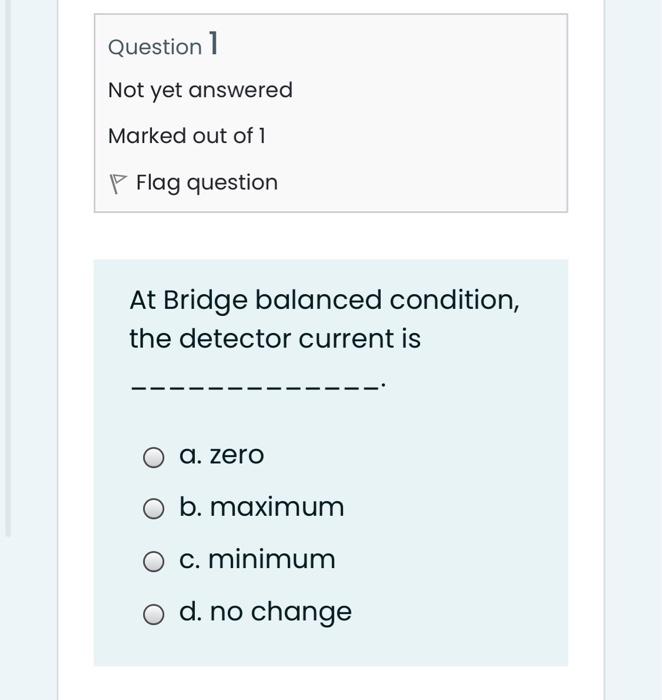Click the 'b. maximum' answer label
Viewport: 662px width, 700px height.
(261, 508)
